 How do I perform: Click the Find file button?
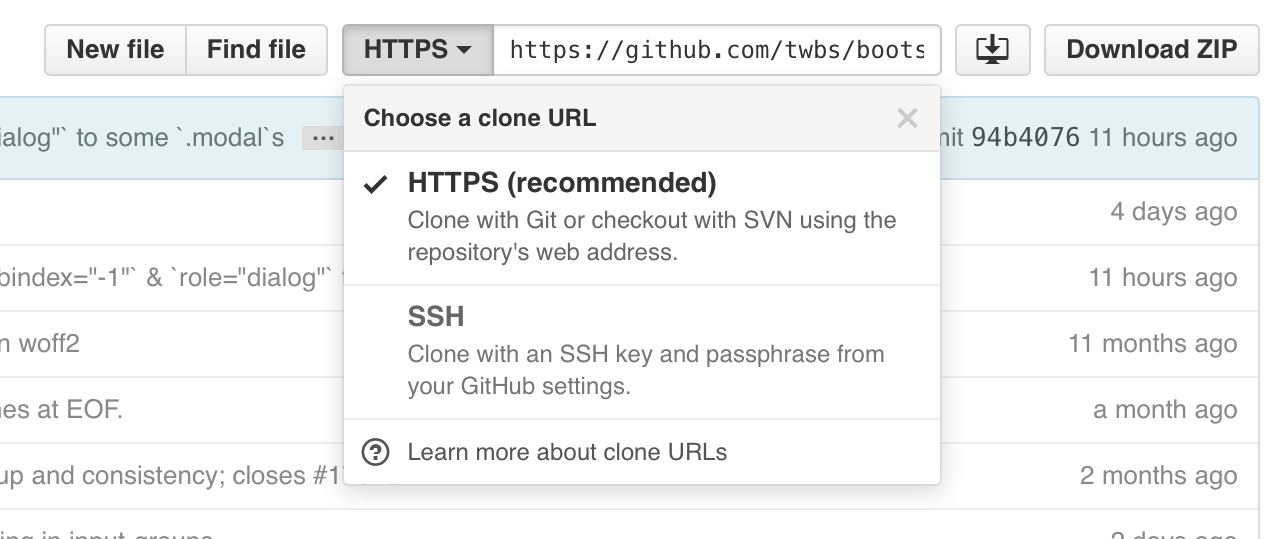click(256, 50)
